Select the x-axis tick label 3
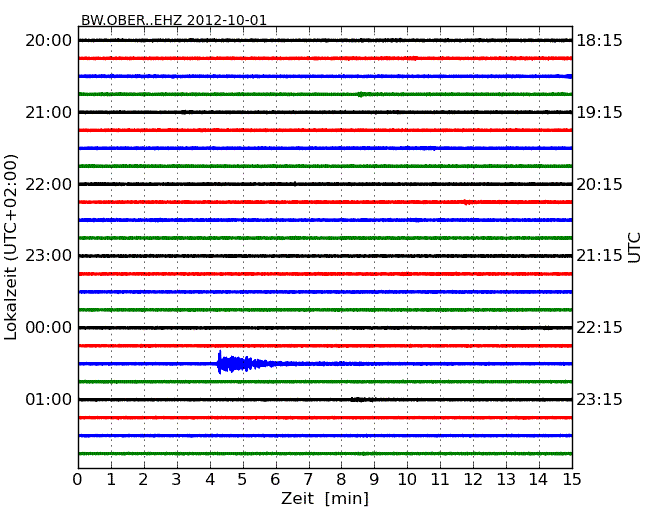The image size is (650, 520). pos(177,479)
